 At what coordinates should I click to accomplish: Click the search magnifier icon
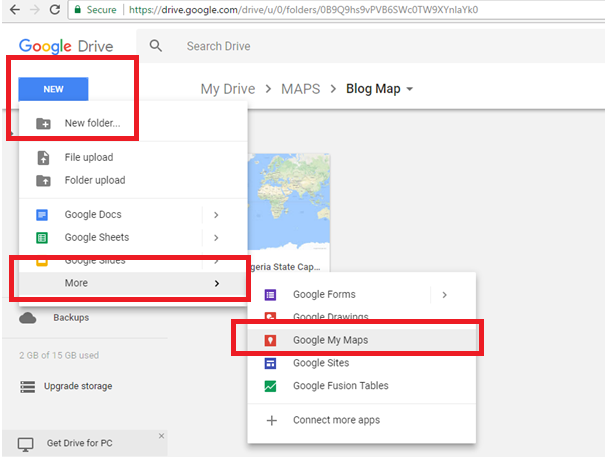tap(155, 46)
